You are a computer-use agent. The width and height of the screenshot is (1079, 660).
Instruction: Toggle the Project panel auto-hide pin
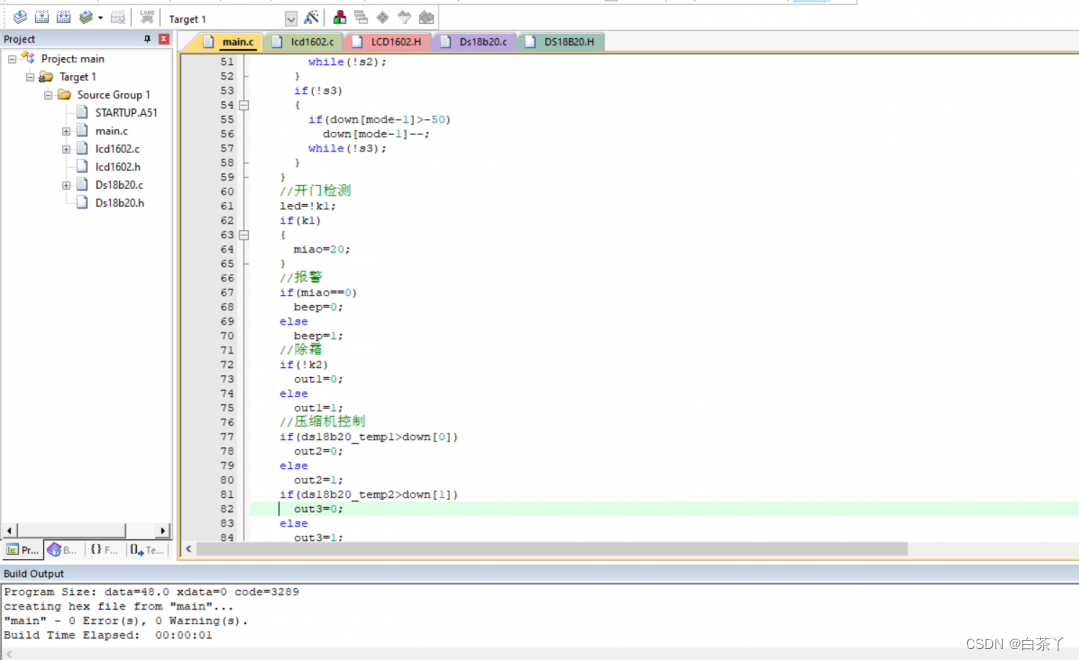(148, 39)
